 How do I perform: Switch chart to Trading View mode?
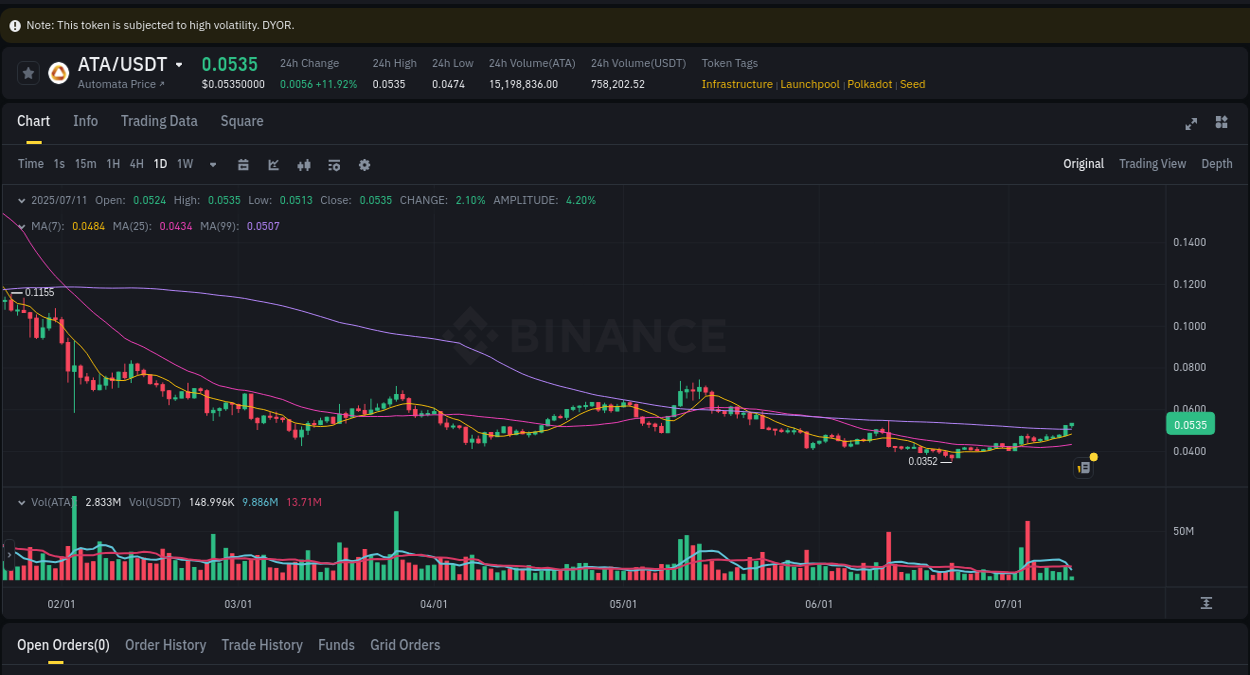[x=1152, y=163]
